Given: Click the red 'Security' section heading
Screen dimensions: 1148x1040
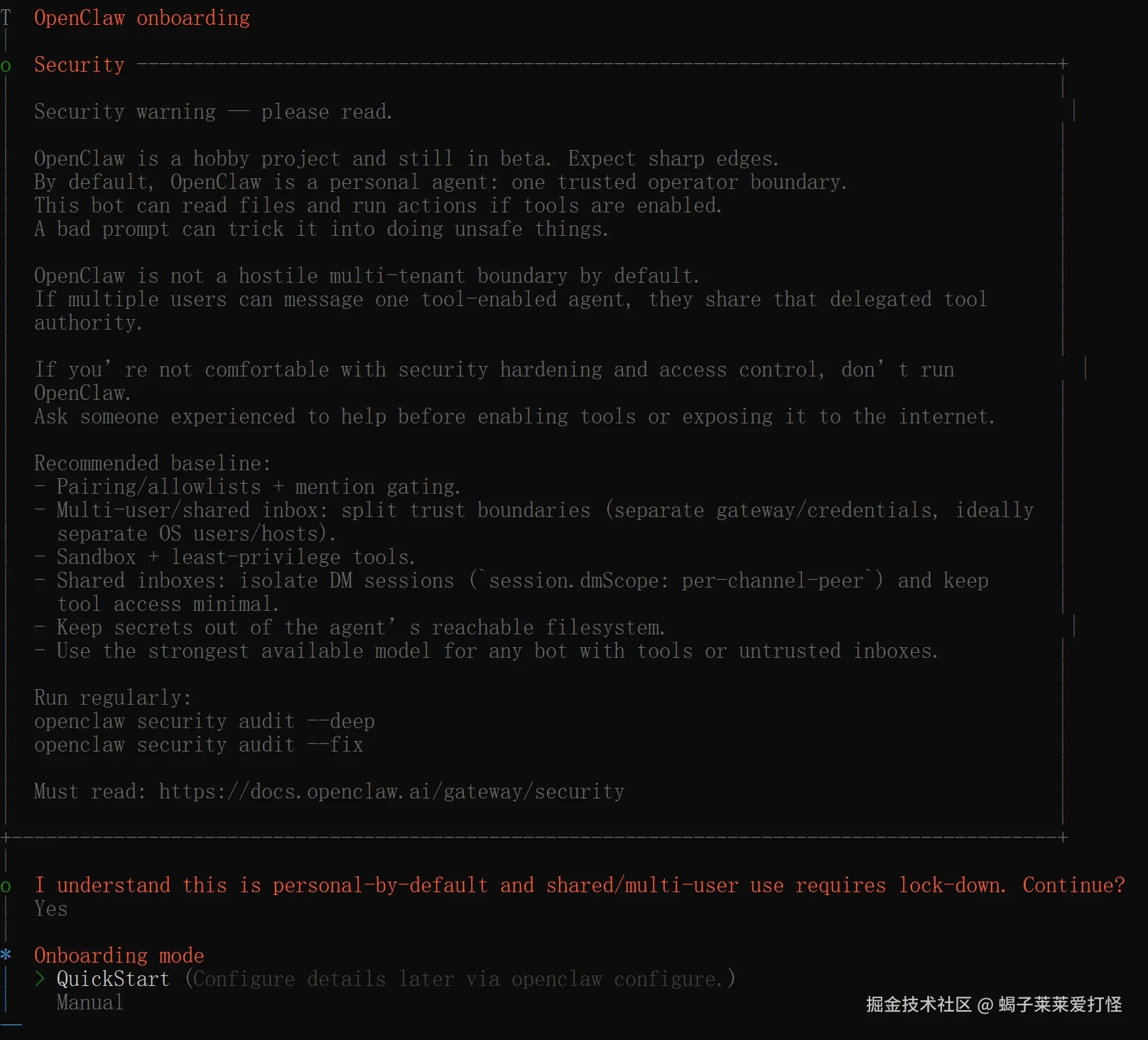Looking at the screenshot, I should [x=79, y=65].
